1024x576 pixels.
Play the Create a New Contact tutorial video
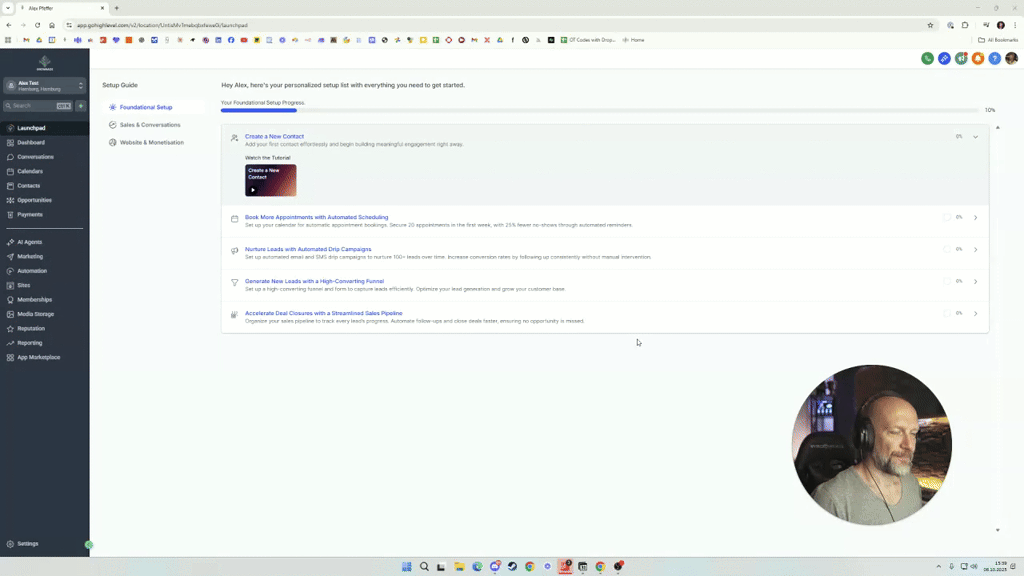click(x=270, y=180)
